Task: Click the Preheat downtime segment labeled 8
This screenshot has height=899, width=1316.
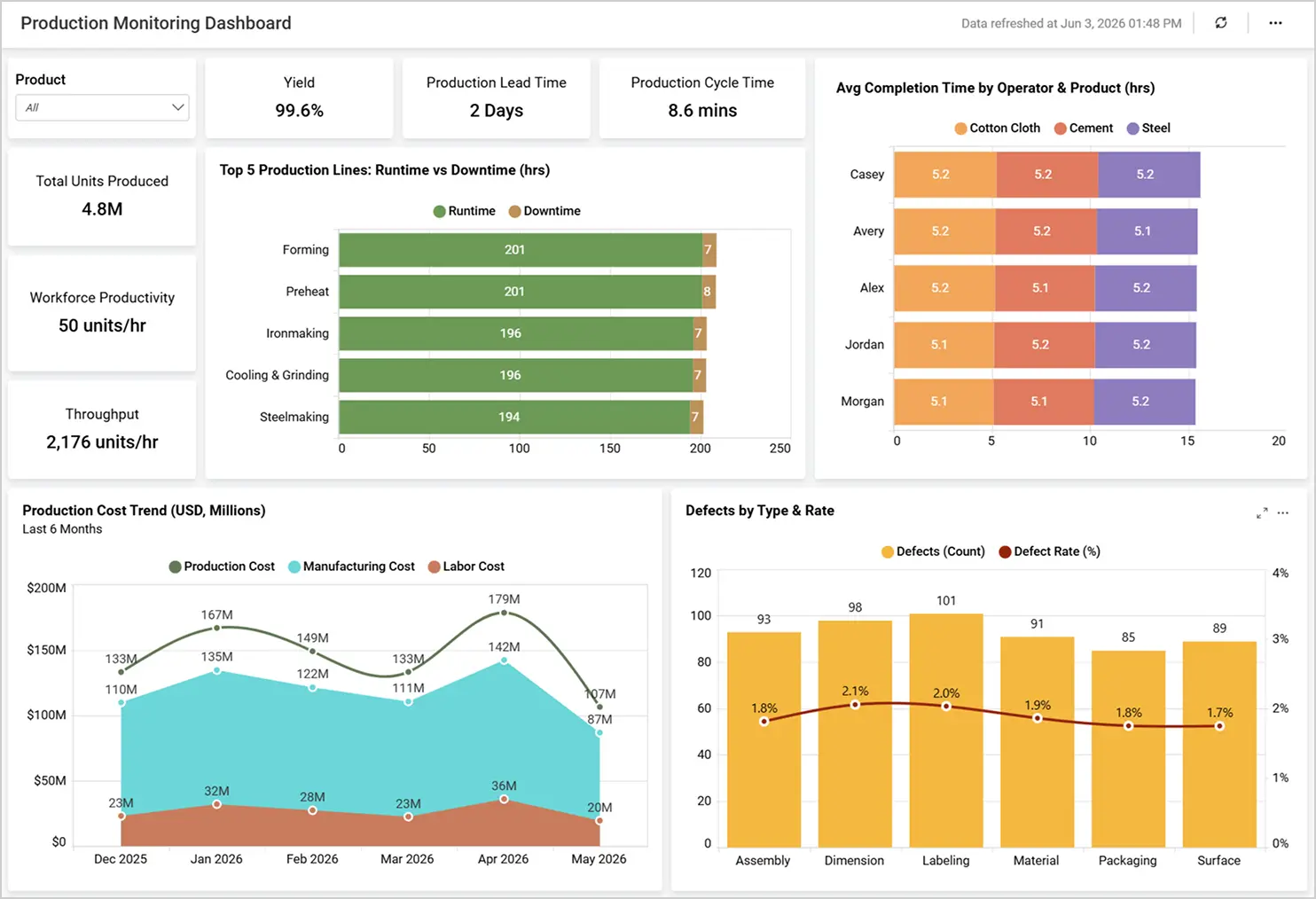Action: click(x=709, y=292)
